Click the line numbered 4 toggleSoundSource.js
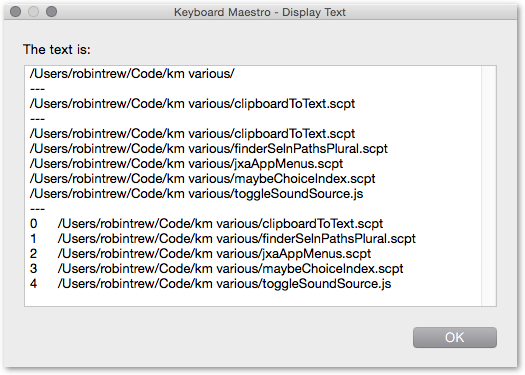Viewport: 525px width, 375px height. (x=210, y=284)
